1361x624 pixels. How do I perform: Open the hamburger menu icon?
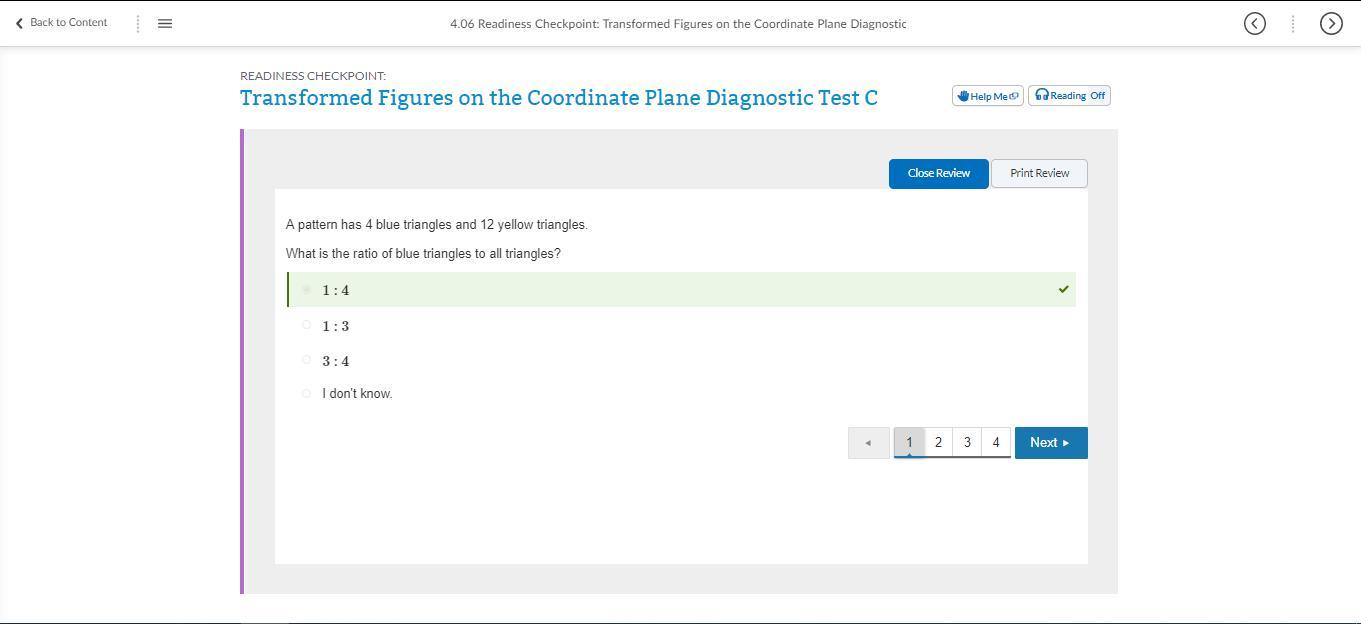[165, 23]
